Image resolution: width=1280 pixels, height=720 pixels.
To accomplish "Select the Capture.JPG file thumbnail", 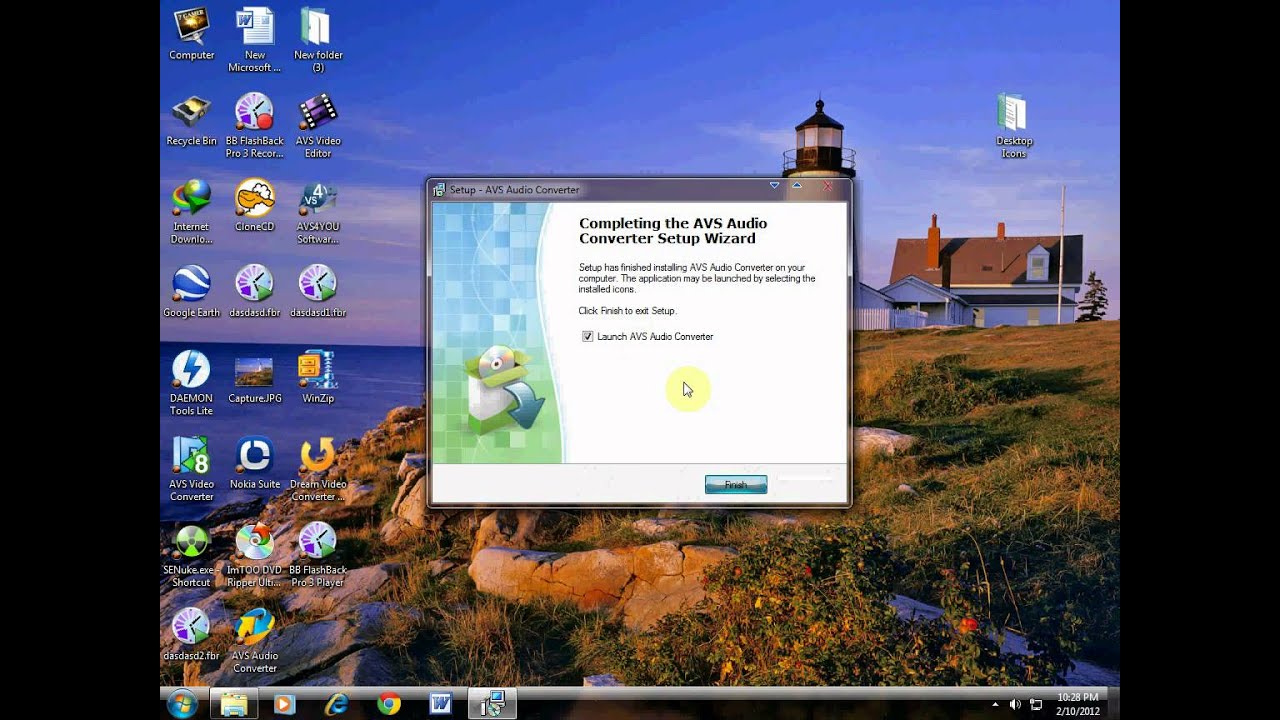I will [255, 378].
